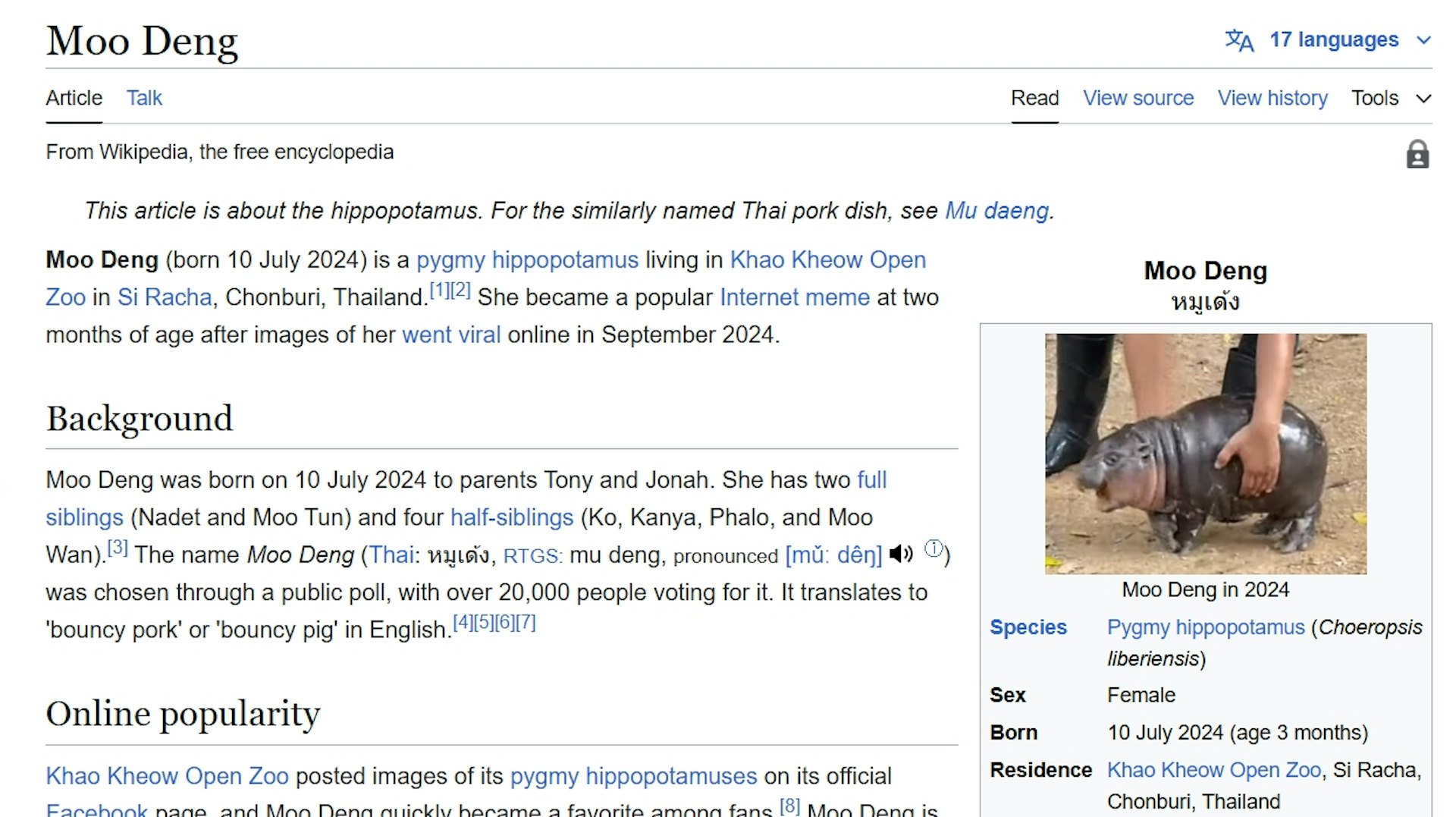Open the Khao Kheow Open Zoo intro link

click(x=827, y=259)
